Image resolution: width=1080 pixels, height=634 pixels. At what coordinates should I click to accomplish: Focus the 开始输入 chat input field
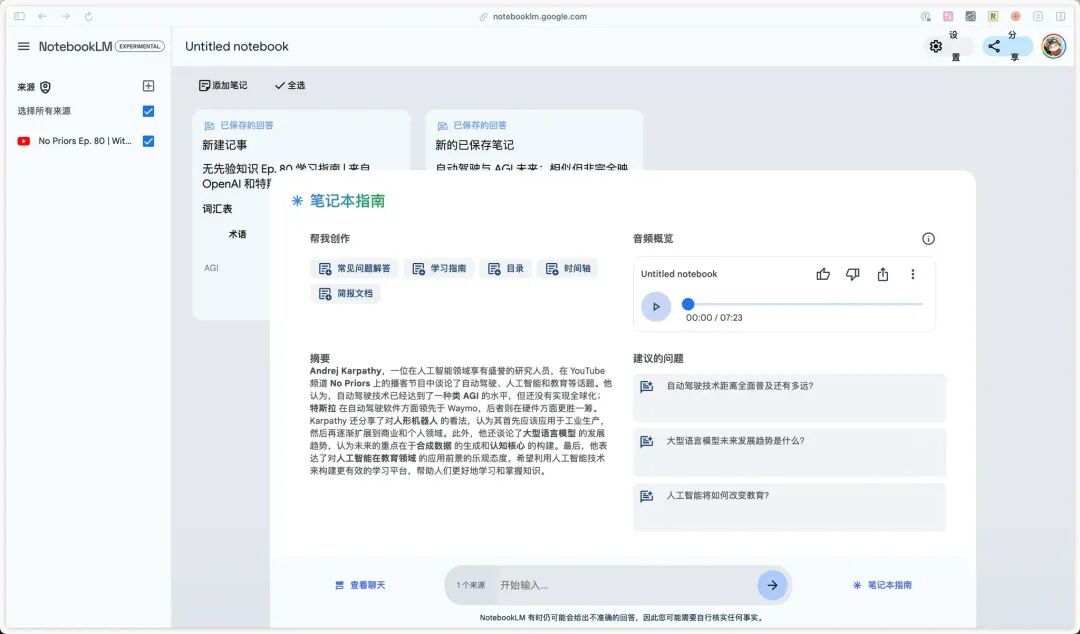623,585
